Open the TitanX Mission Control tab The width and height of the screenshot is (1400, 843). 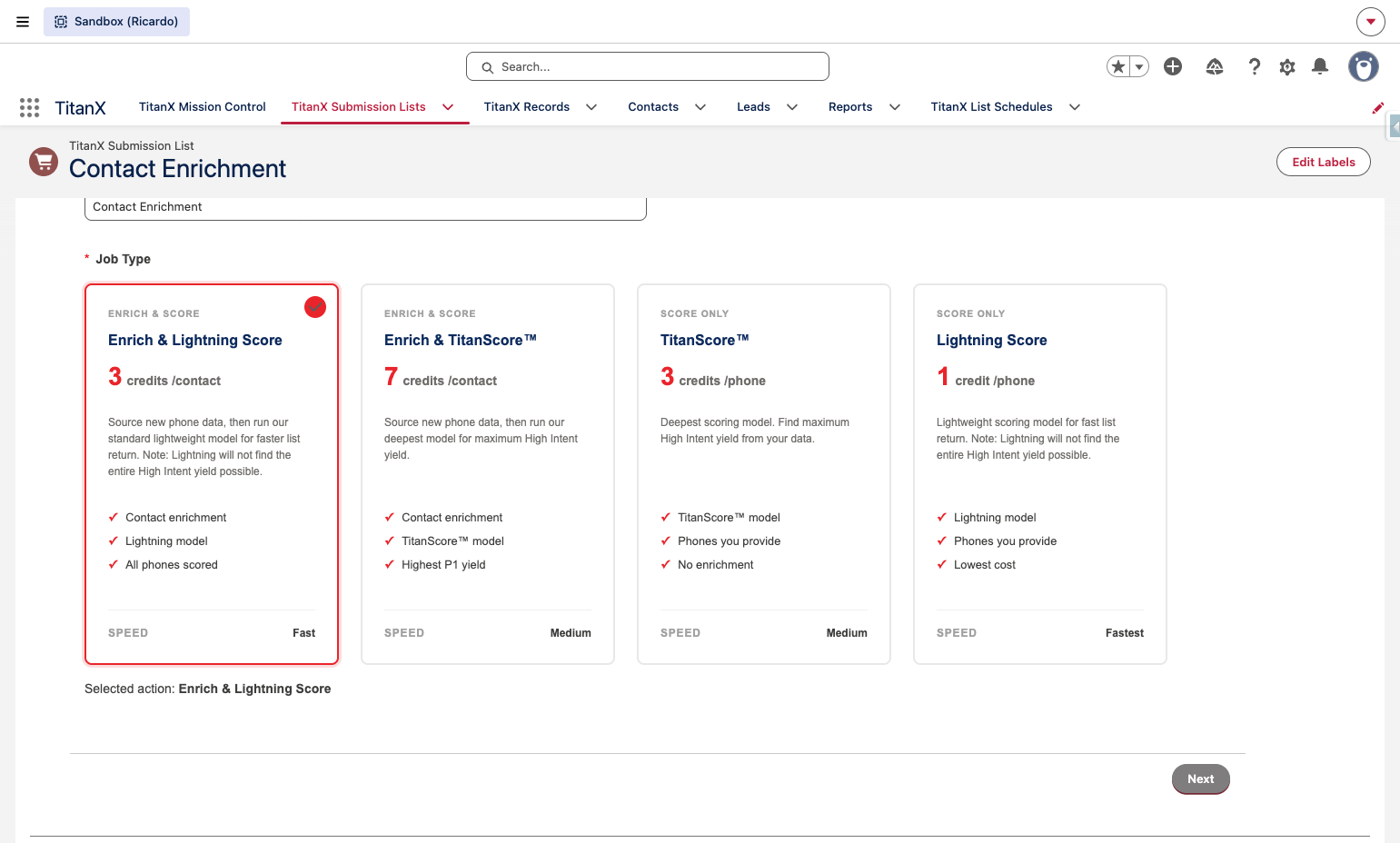203,107
